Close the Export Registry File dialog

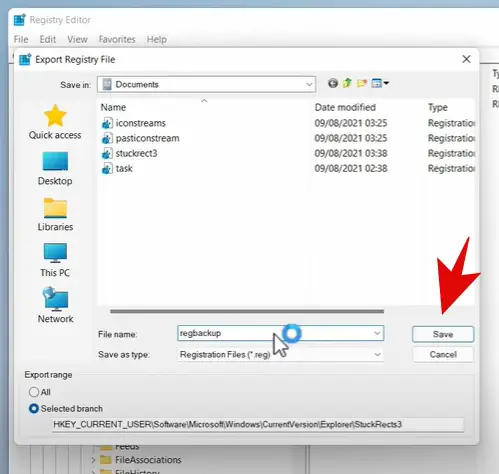click(466, 59)
